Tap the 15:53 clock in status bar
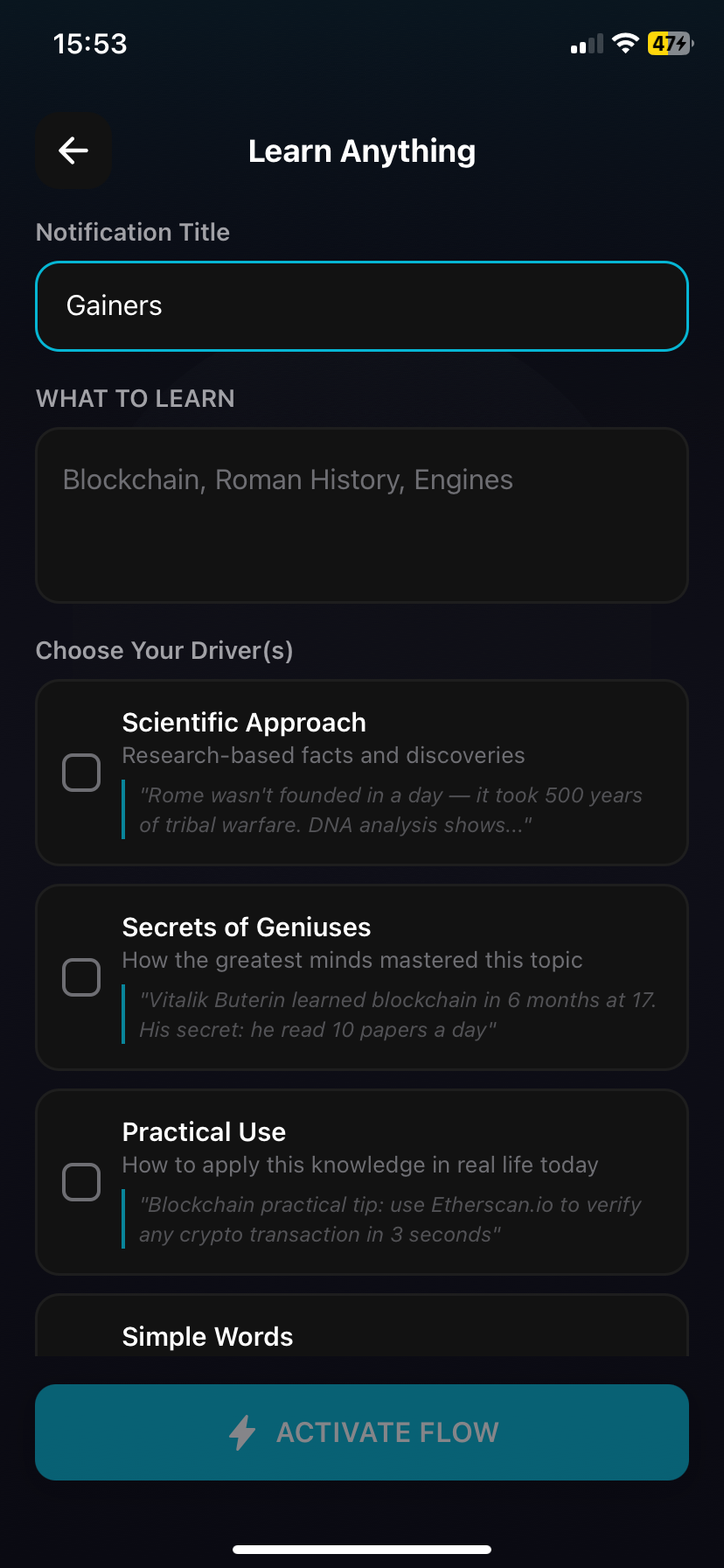The image size is (724, 1568). coord(90,44)
